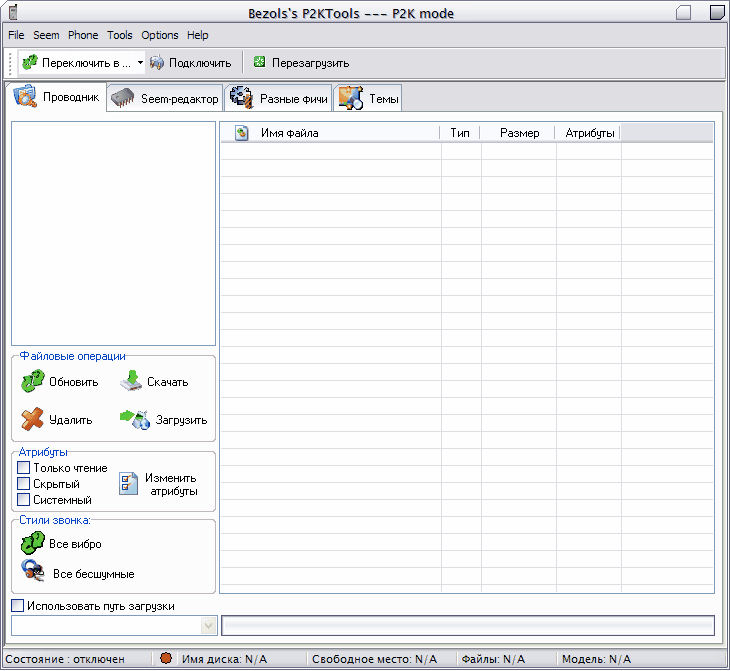The height and width of the screenshot is (671, 730).
Task: Click the progress bar at bottom
Action: [468, 625]
